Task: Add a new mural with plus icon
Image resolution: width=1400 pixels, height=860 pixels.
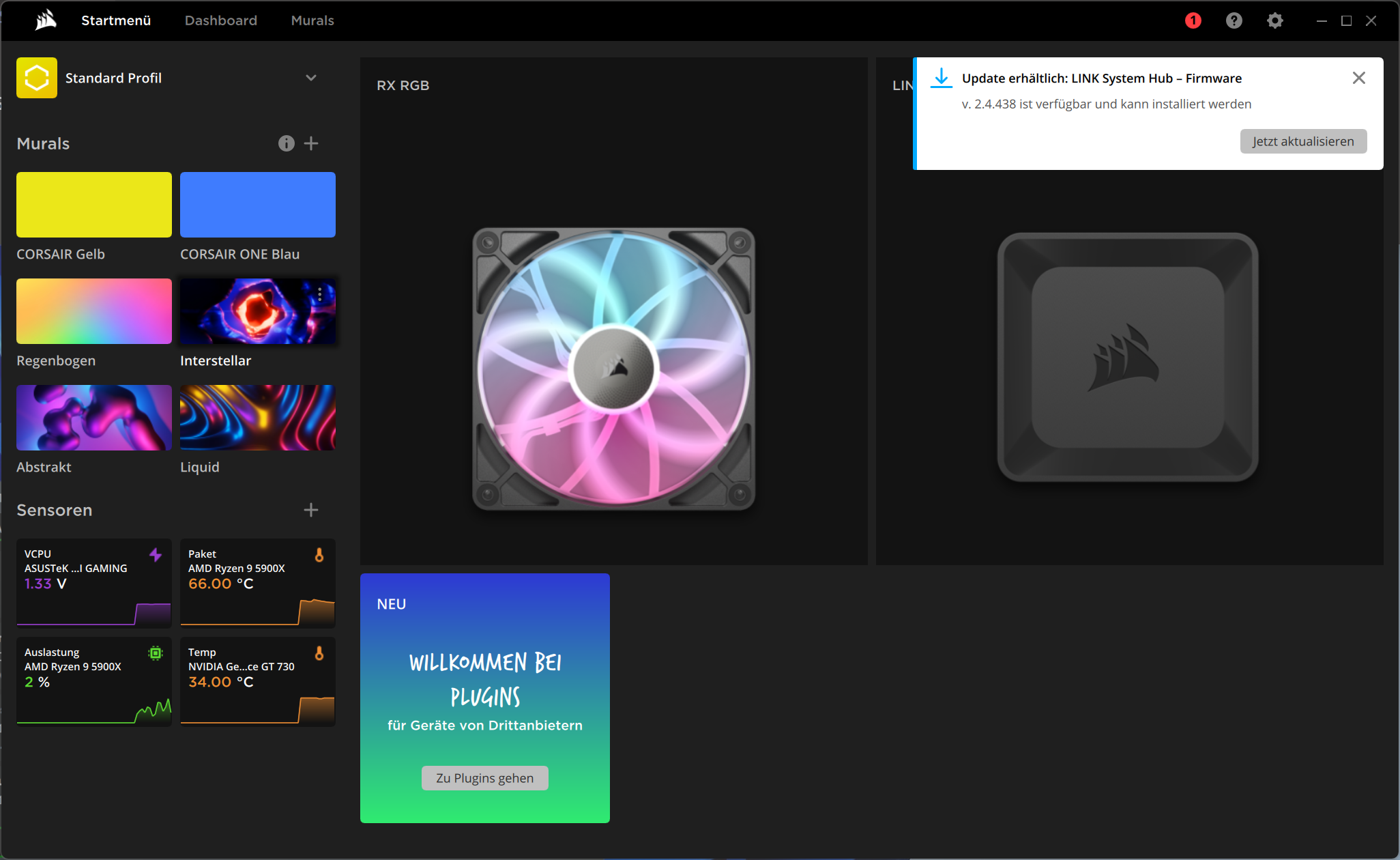Action: (311, 143)
